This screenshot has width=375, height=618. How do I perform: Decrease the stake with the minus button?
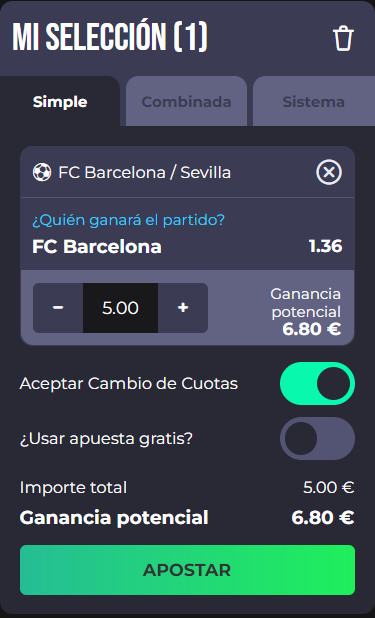(x=58, y=308)
